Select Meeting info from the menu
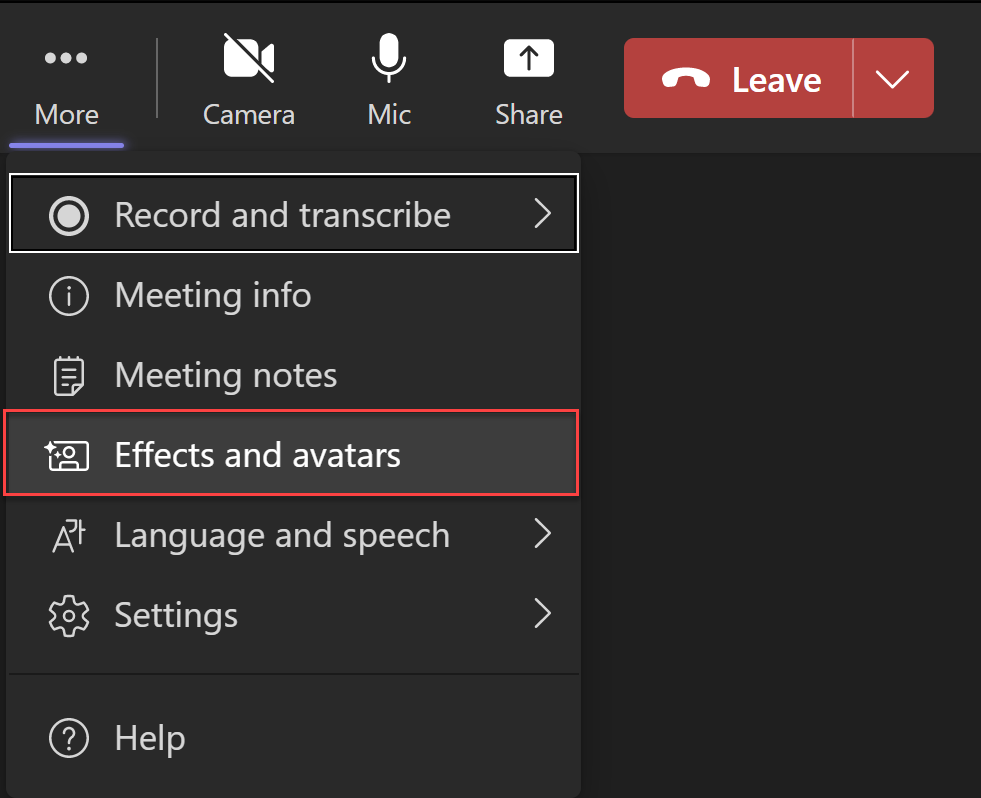981x798 pixels. pyautogui.click(x=213, y=295)
